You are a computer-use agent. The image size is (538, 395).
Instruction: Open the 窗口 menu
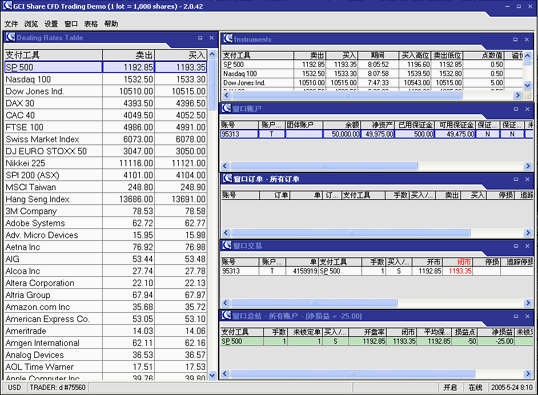(x=71, y=24)
